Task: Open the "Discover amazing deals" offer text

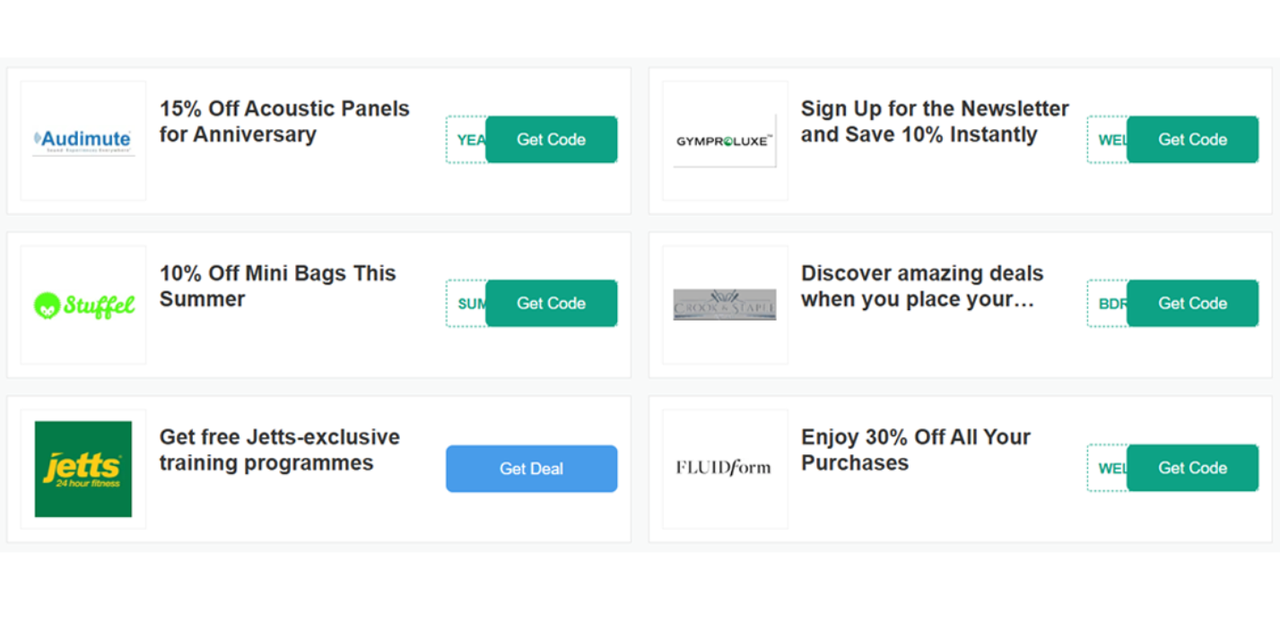Action: [x=922, y=285]
